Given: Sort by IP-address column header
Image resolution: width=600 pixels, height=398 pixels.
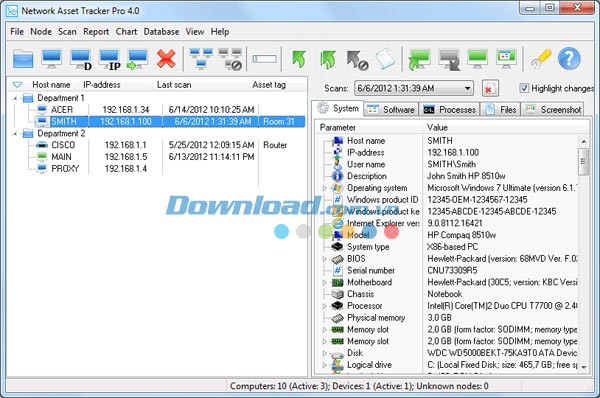Looking at the screenshot, I should (x=102, y=85).
